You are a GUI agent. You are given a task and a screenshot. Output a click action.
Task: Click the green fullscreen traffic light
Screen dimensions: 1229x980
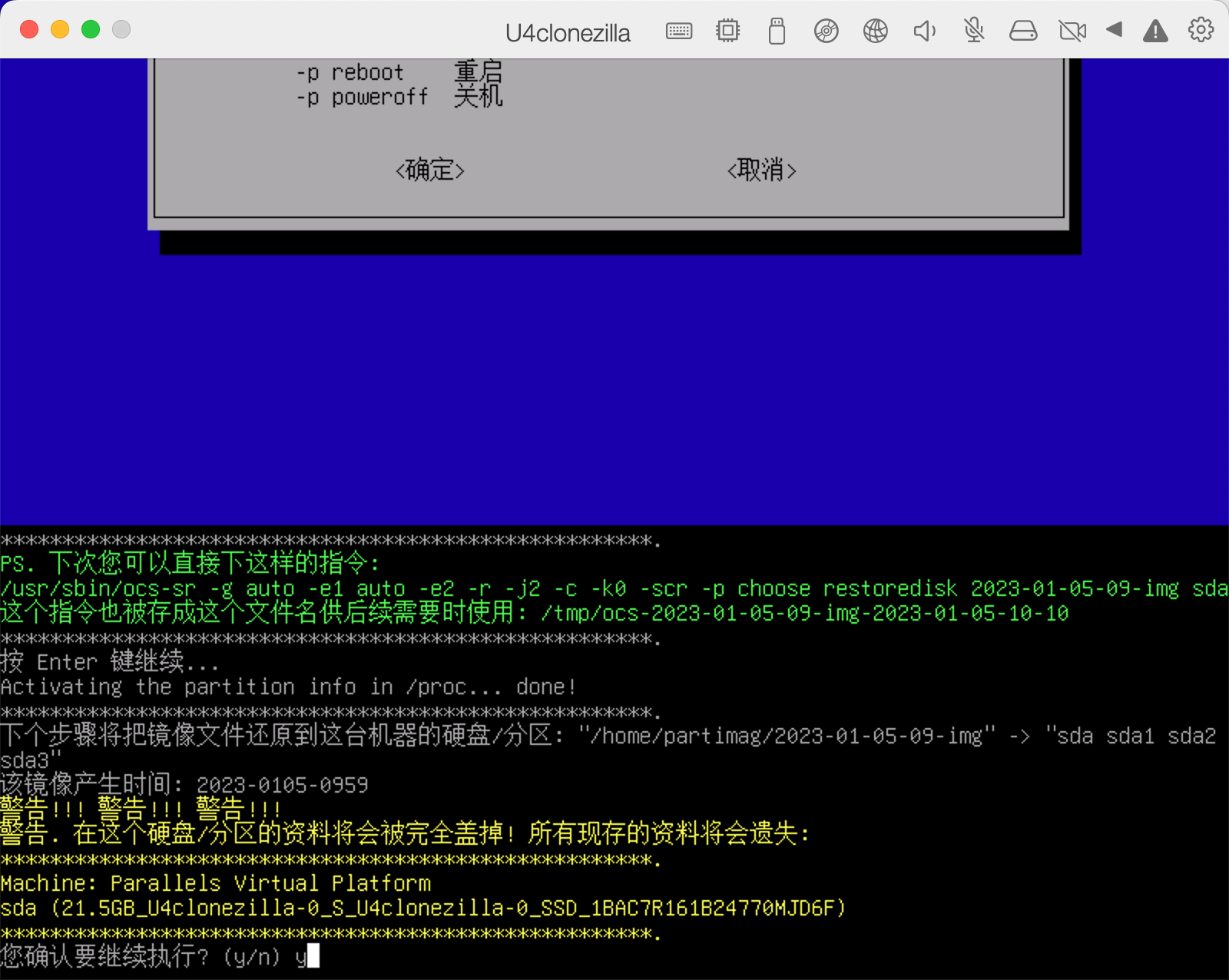click(90, 28)
